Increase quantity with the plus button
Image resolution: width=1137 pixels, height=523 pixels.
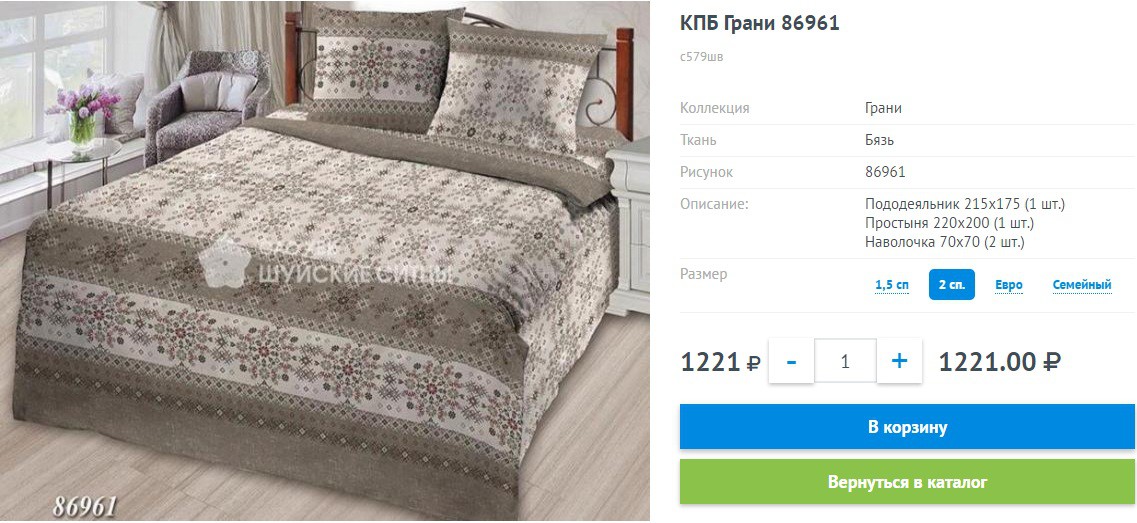point(899,361)
